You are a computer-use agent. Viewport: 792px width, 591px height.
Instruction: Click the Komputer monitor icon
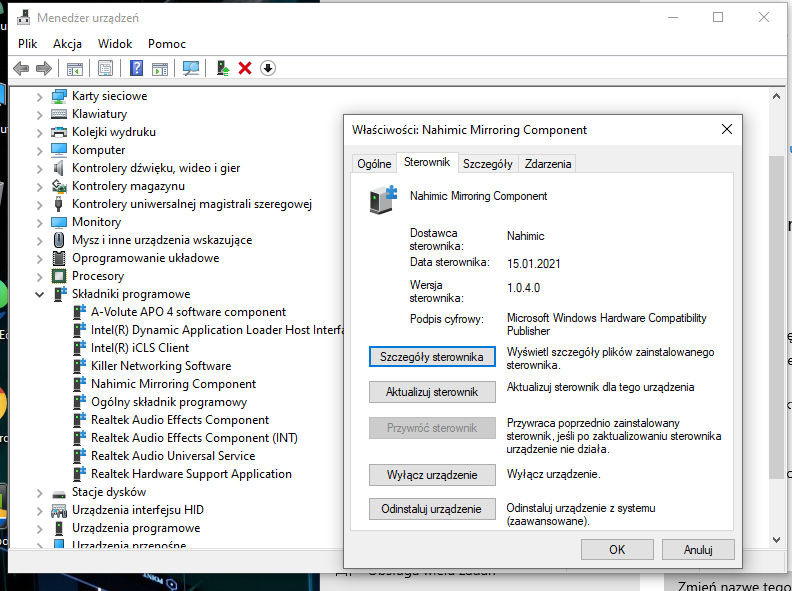point(59,150)
